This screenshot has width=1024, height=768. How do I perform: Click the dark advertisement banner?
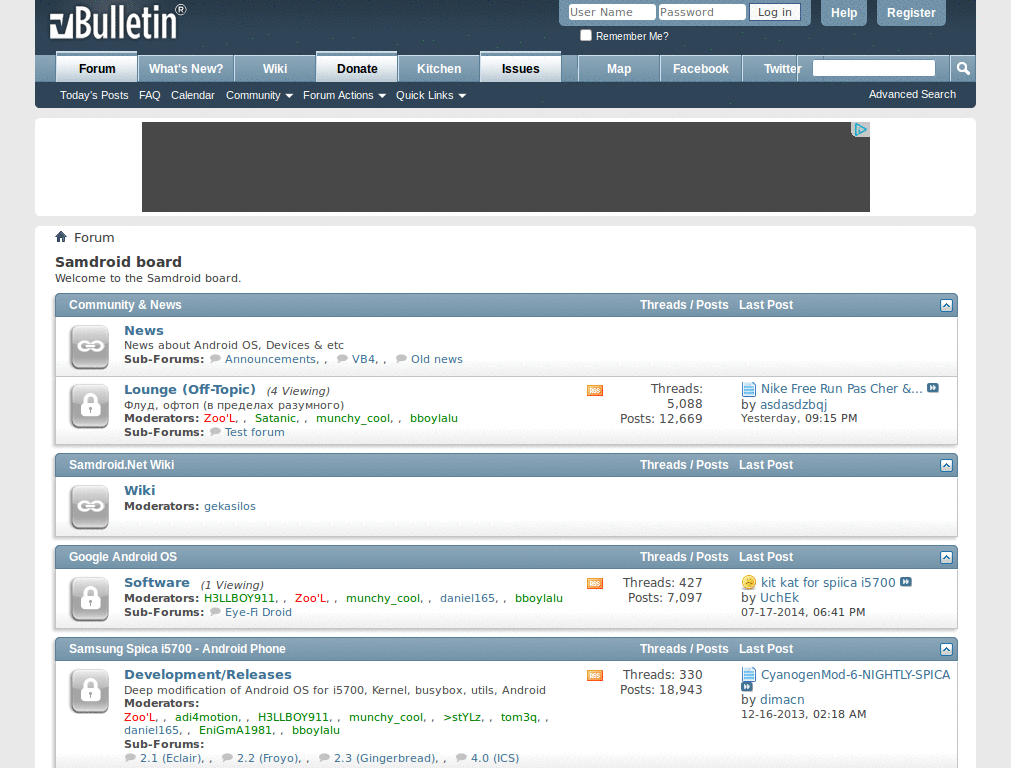point(505,167)
